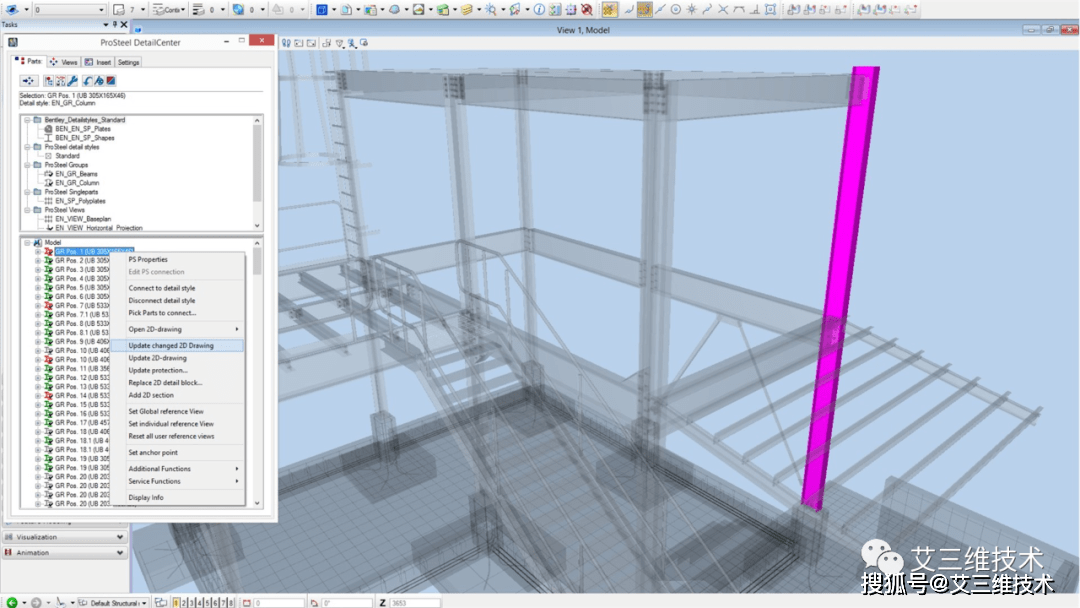Click the arrows icon in the DetailCenter toolbar
Screen dimensions: 1080x608
pos(28,81)
